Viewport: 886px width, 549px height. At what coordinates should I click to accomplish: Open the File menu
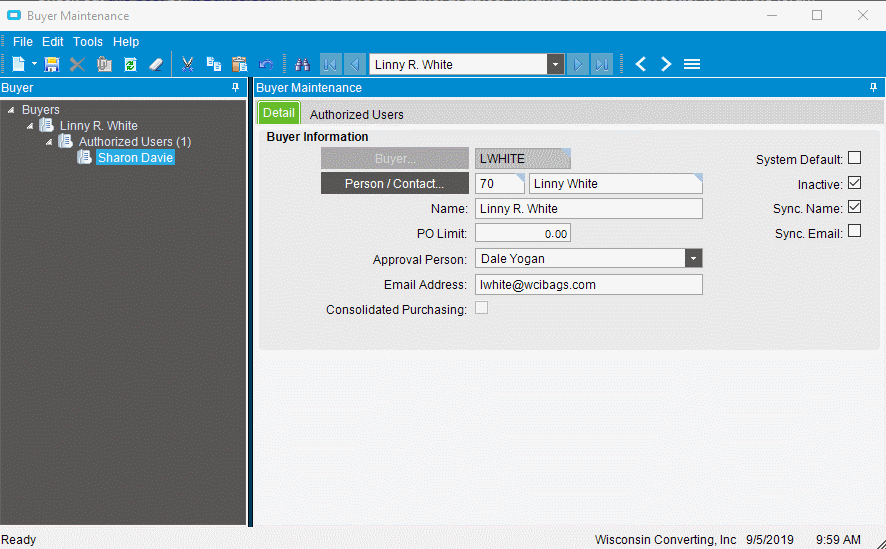pyautogui.click(x=23, y=42)
